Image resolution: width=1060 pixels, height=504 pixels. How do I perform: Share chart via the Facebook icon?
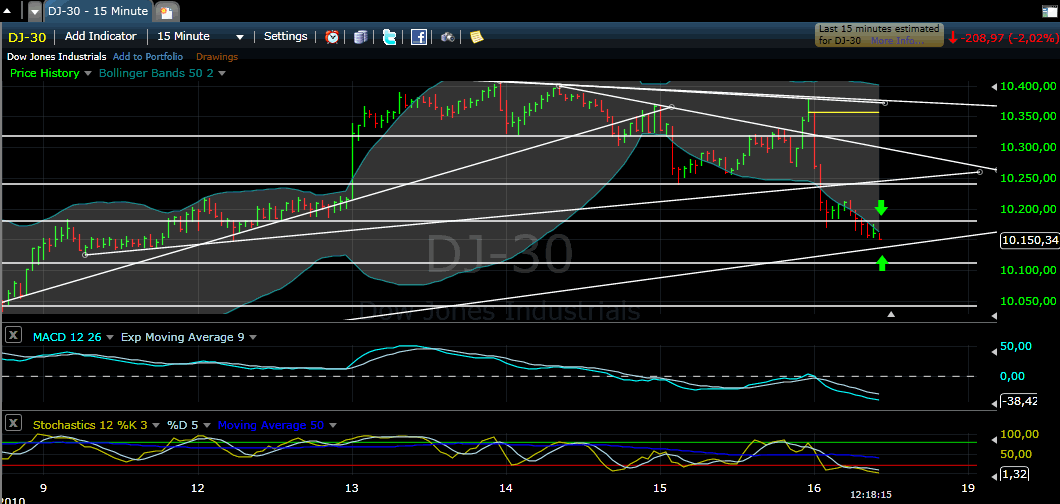(419, 37)
